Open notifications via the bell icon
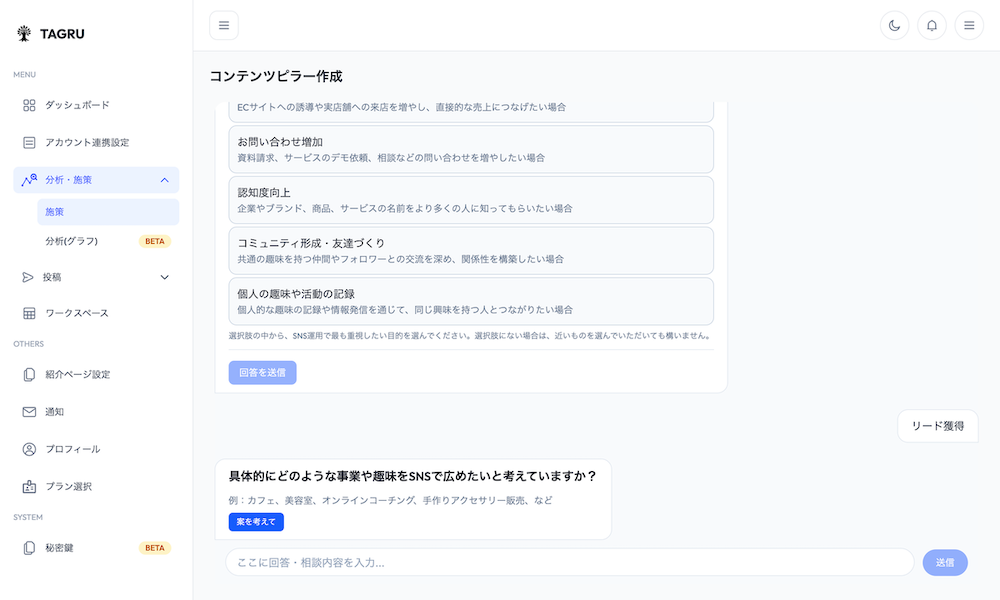 931,25
